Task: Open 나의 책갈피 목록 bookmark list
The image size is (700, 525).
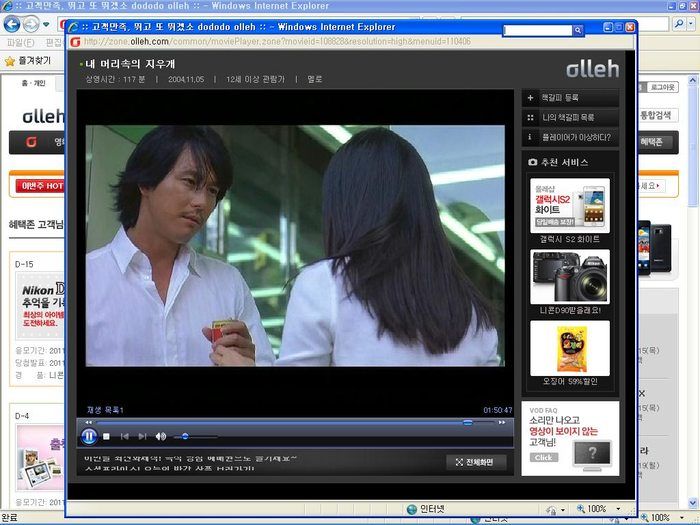Action: [570, 117]
